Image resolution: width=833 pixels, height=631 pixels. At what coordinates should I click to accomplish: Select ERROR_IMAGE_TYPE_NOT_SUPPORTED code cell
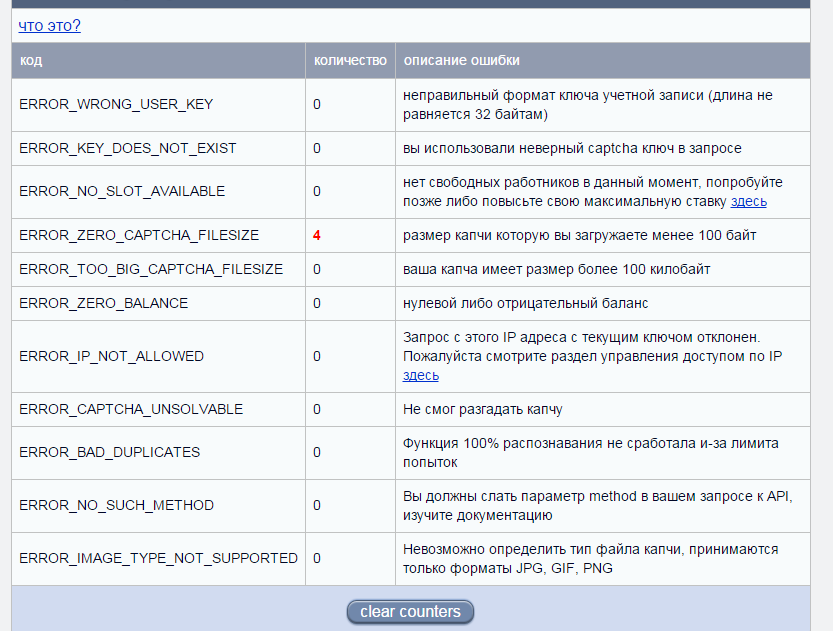158,558
